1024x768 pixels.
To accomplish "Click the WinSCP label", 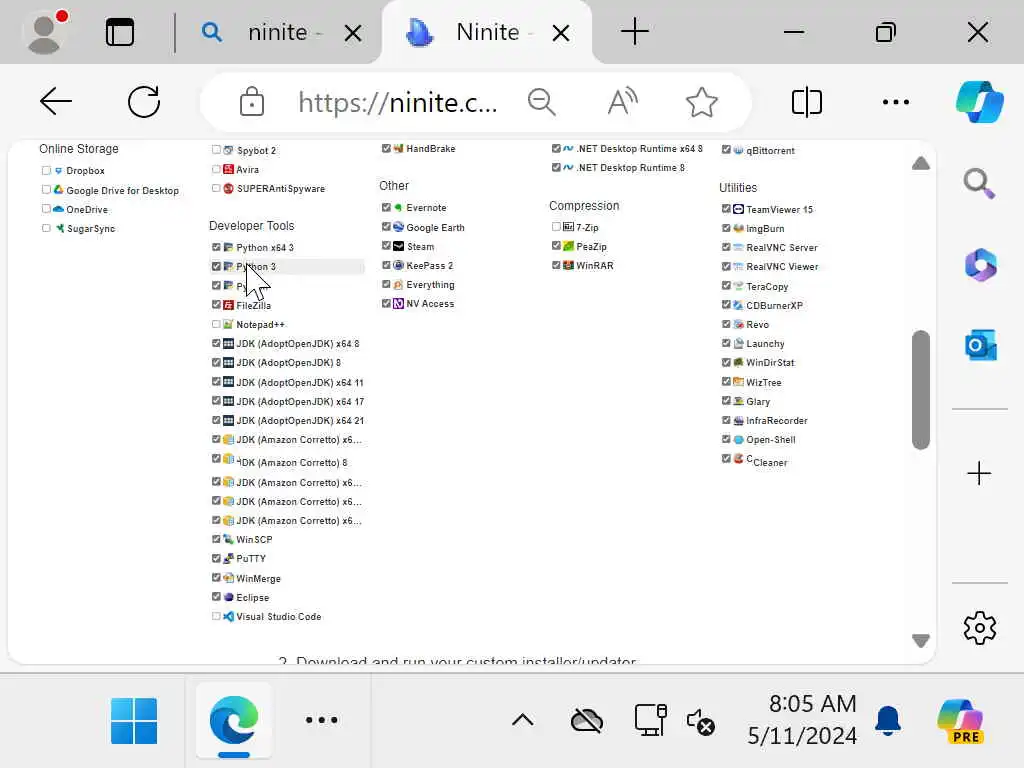I will point(254,539).
